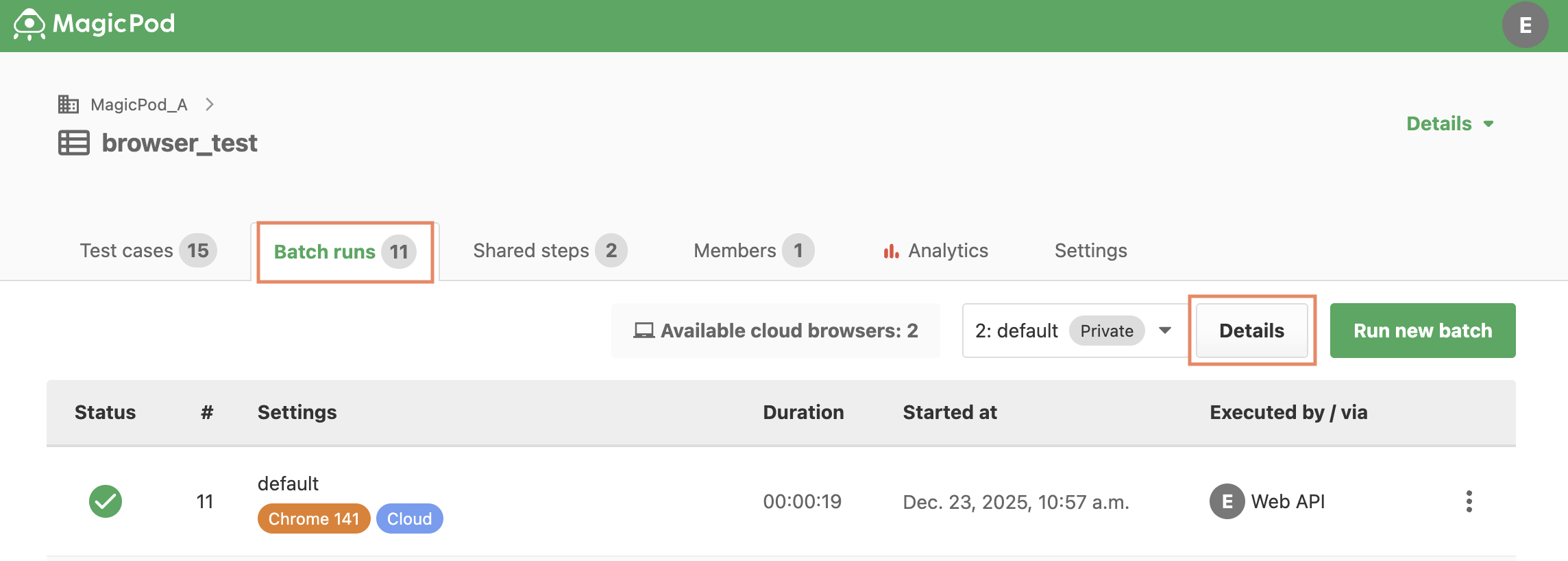1568x561 pixels.
Task: Click the browser_test project list icon
Action: 74,143
